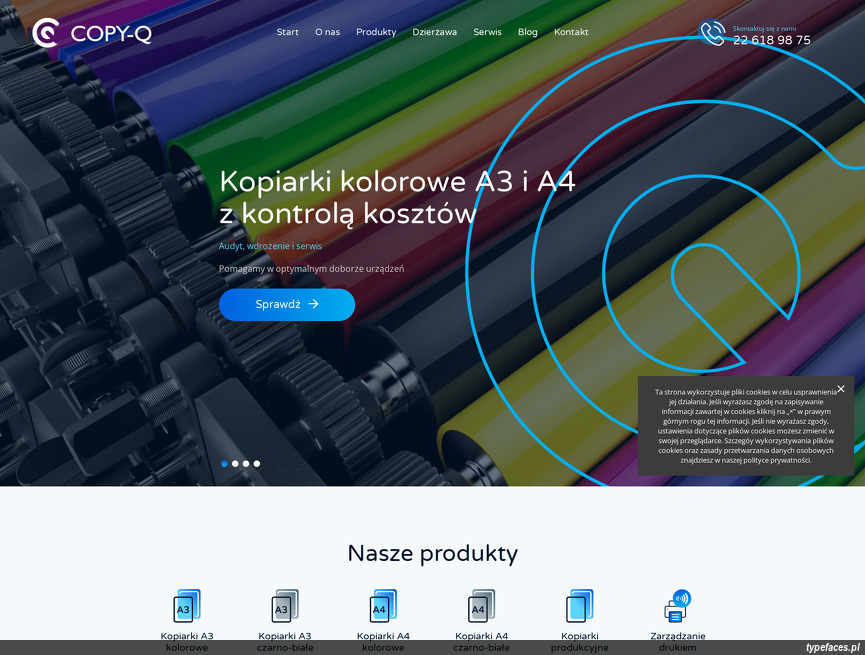Screen dimensions: 865x655
Task: Switch to the third slide dot
Action: point(246,463)
